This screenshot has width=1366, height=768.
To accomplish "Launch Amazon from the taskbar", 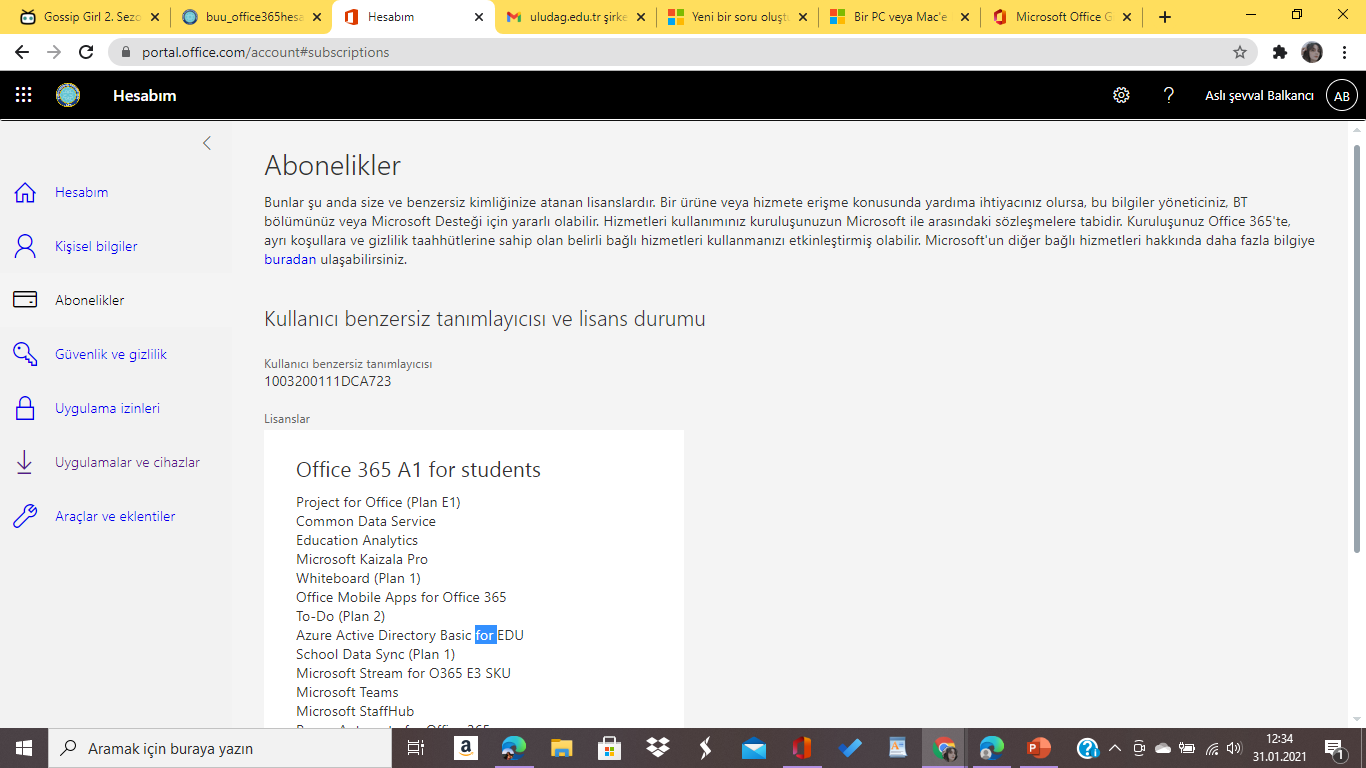I will (465, 748).
